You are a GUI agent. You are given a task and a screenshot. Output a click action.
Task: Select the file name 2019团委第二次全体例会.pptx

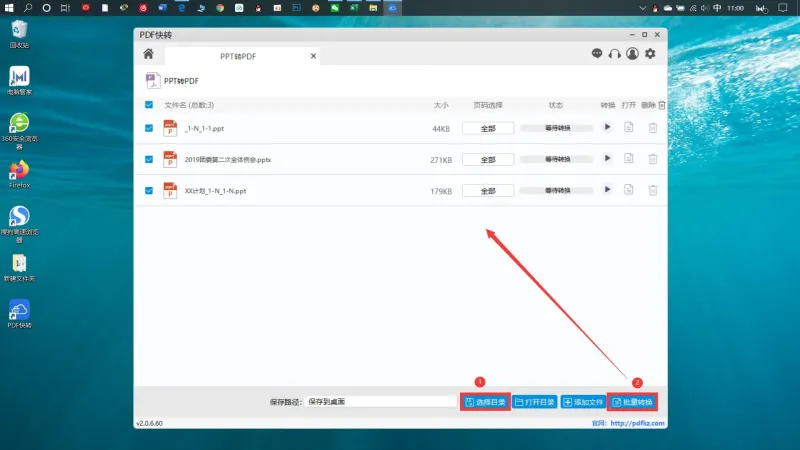click(228, 160)
